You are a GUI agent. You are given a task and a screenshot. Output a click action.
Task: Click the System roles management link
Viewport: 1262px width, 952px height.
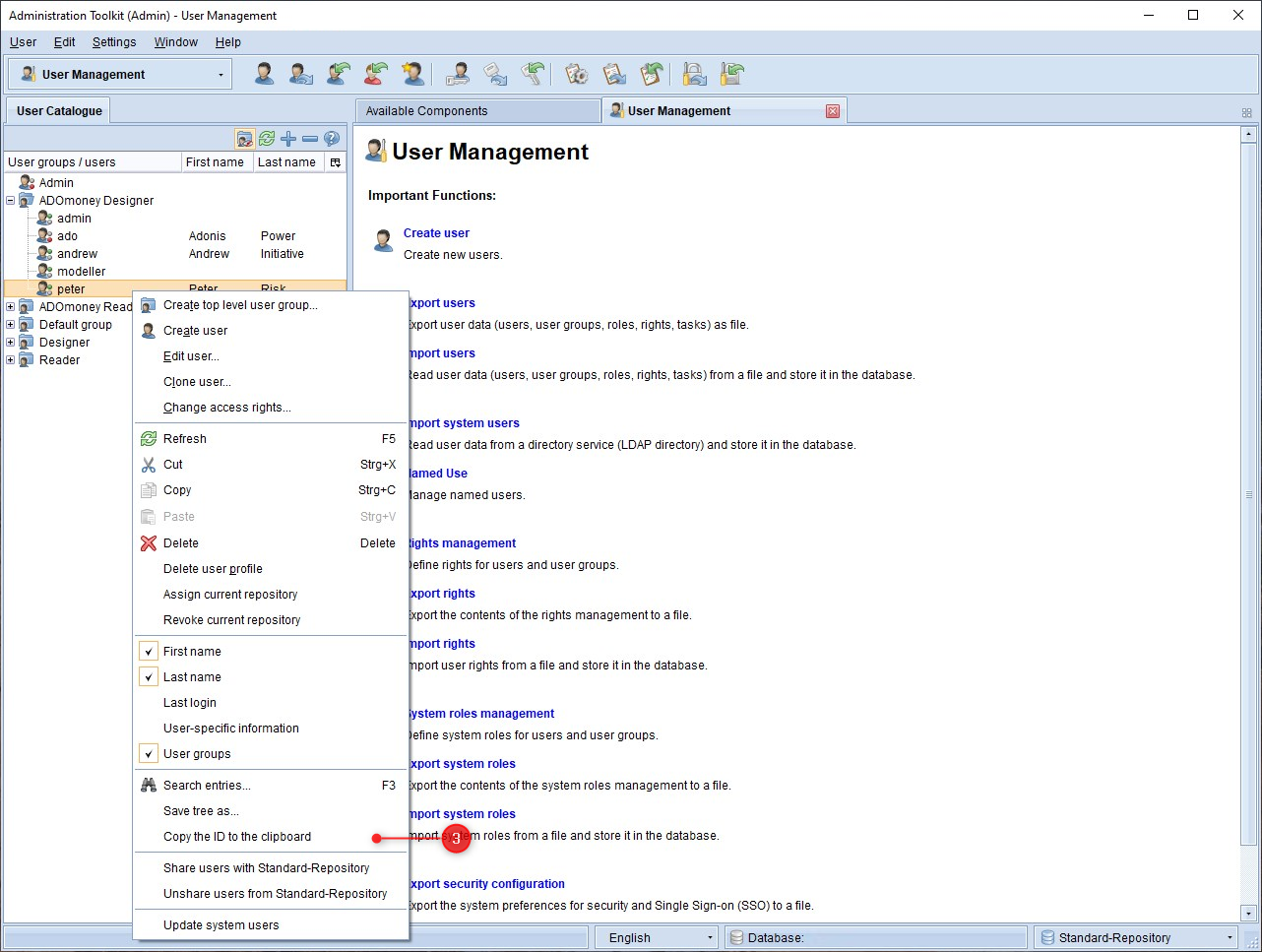[x=481, y=714]
